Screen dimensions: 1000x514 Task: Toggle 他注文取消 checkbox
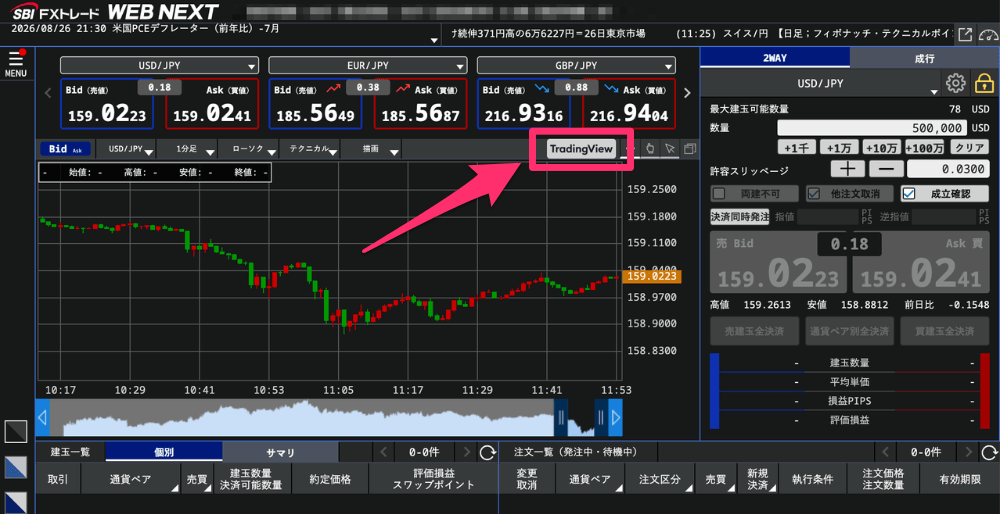(x=849, y=193)
